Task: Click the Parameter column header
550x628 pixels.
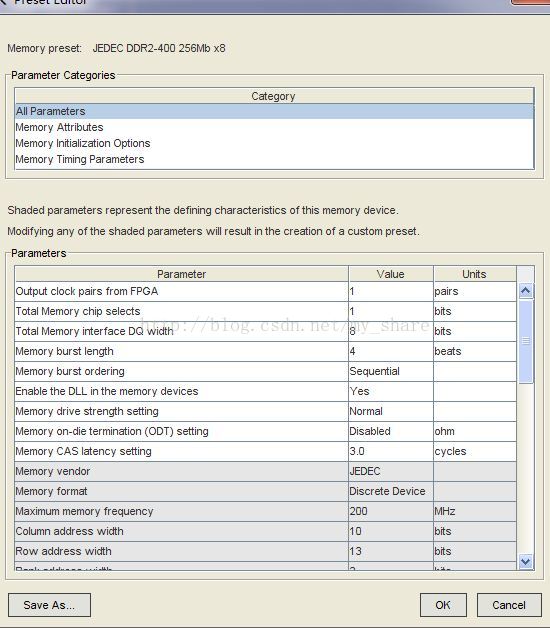Action: click(x=181, y=274)
